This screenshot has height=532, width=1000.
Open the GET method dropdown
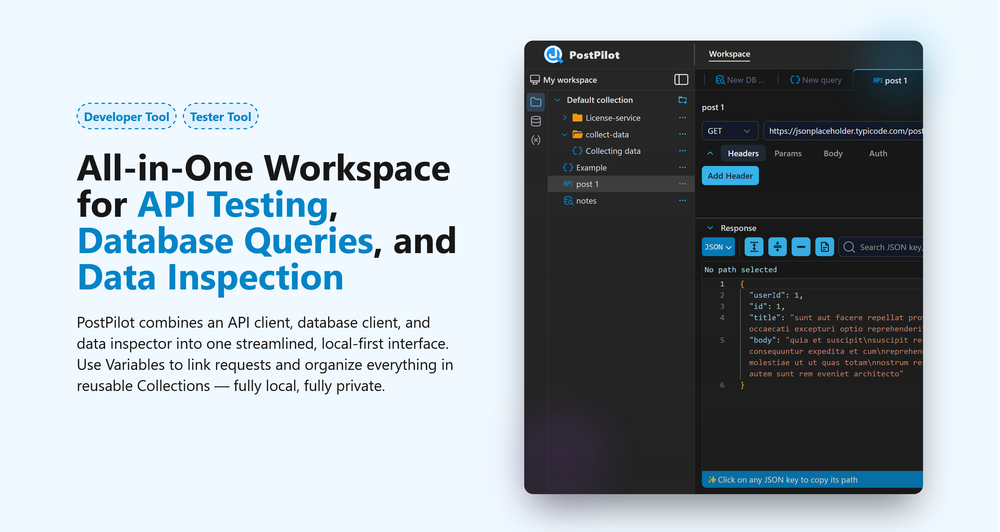(730, 131)
